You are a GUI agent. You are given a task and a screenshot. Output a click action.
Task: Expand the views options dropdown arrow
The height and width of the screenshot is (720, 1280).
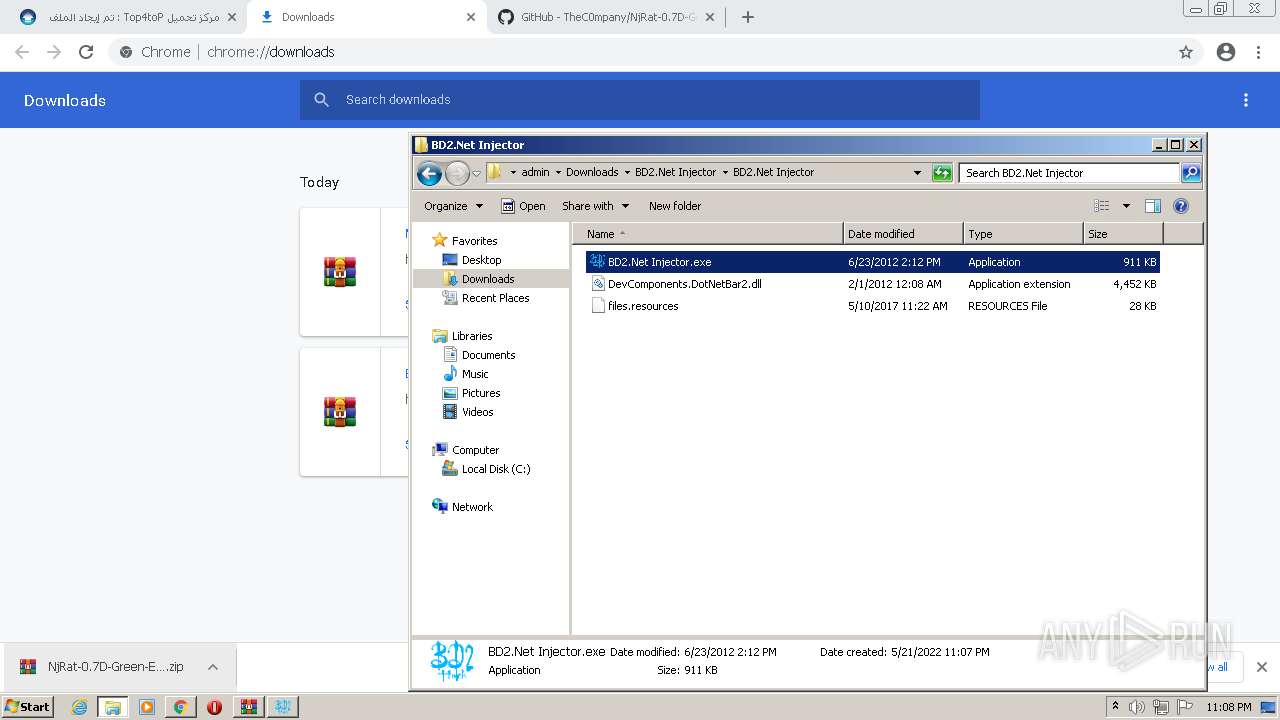(x=1126, y=206)
